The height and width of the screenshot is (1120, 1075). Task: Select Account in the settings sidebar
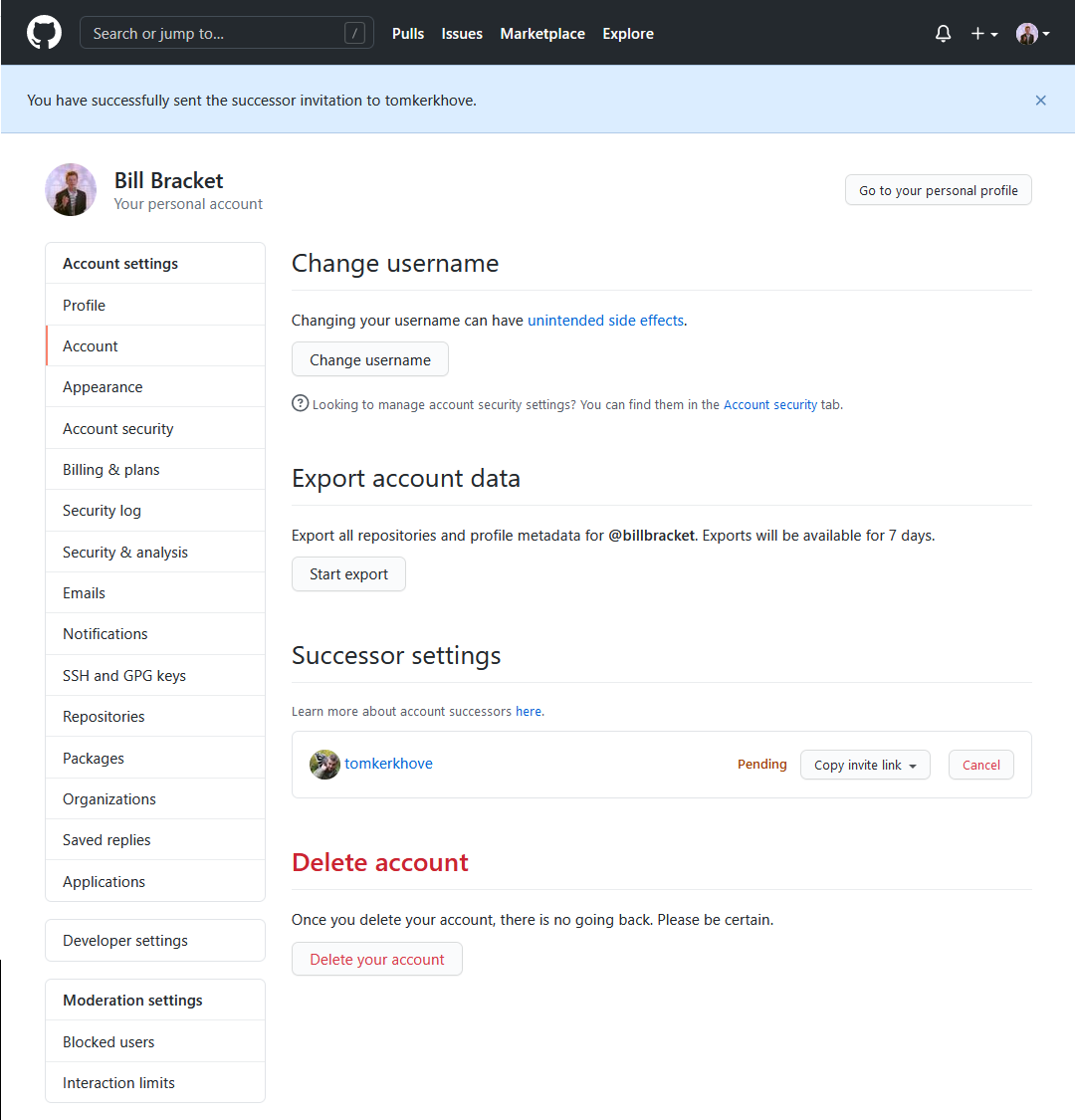(155, 345)
